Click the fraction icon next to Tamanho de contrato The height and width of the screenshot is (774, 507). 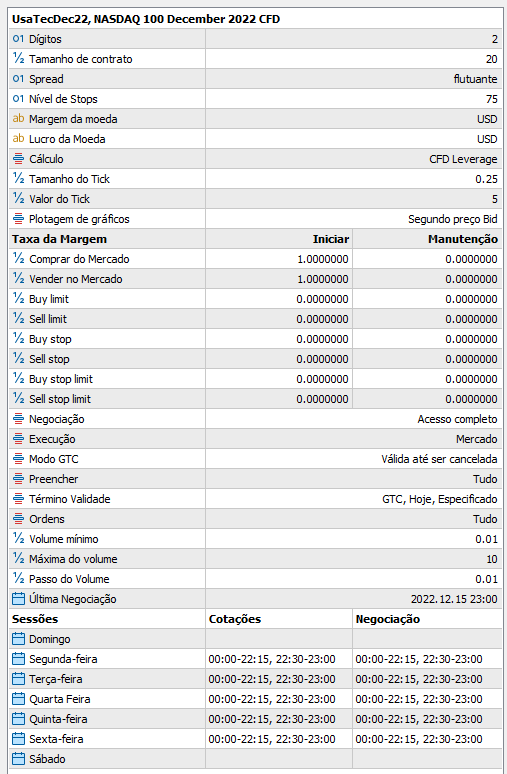(x=18, y=59)
